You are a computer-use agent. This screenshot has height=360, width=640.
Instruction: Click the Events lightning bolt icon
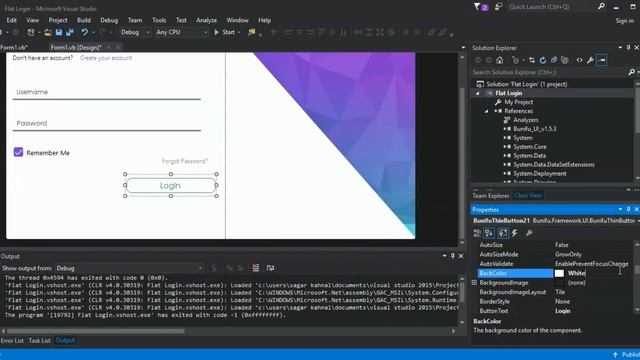tap(515, 233)
